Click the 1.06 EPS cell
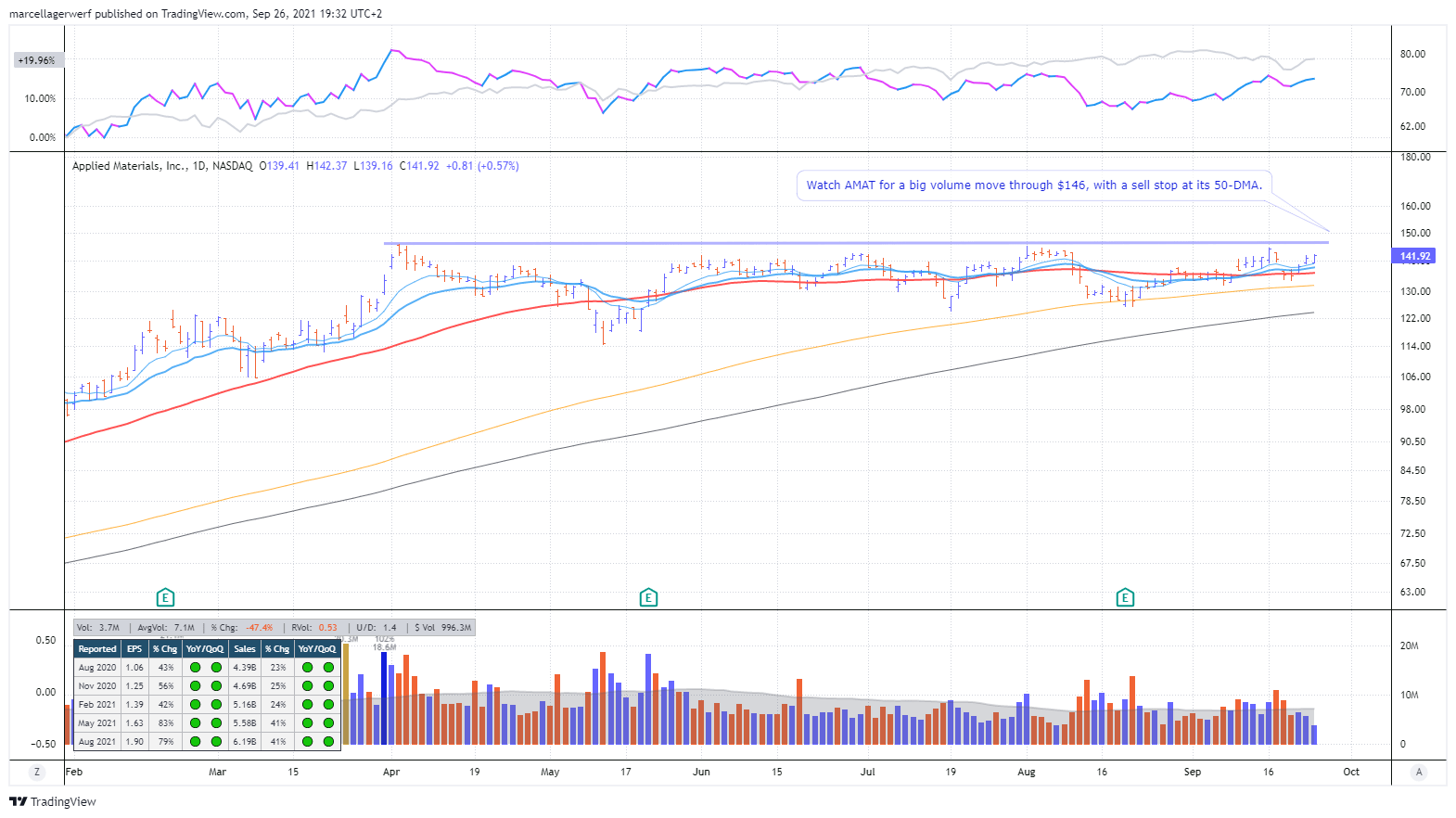The width and height of the screenshot is (1456, 818). (x=134, y=668)
